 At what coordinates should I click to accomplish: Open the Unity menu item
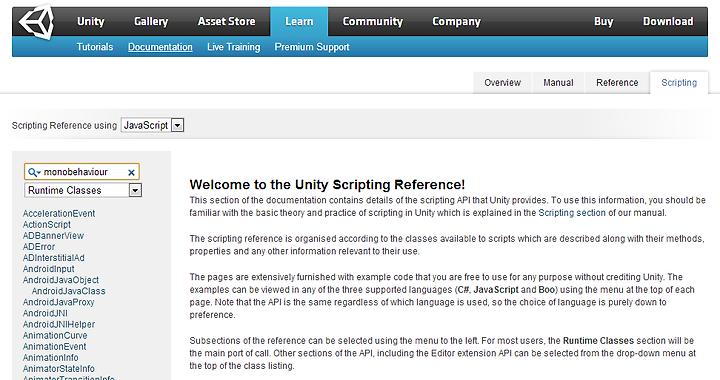pyautogui.click(x=90, y=22)
